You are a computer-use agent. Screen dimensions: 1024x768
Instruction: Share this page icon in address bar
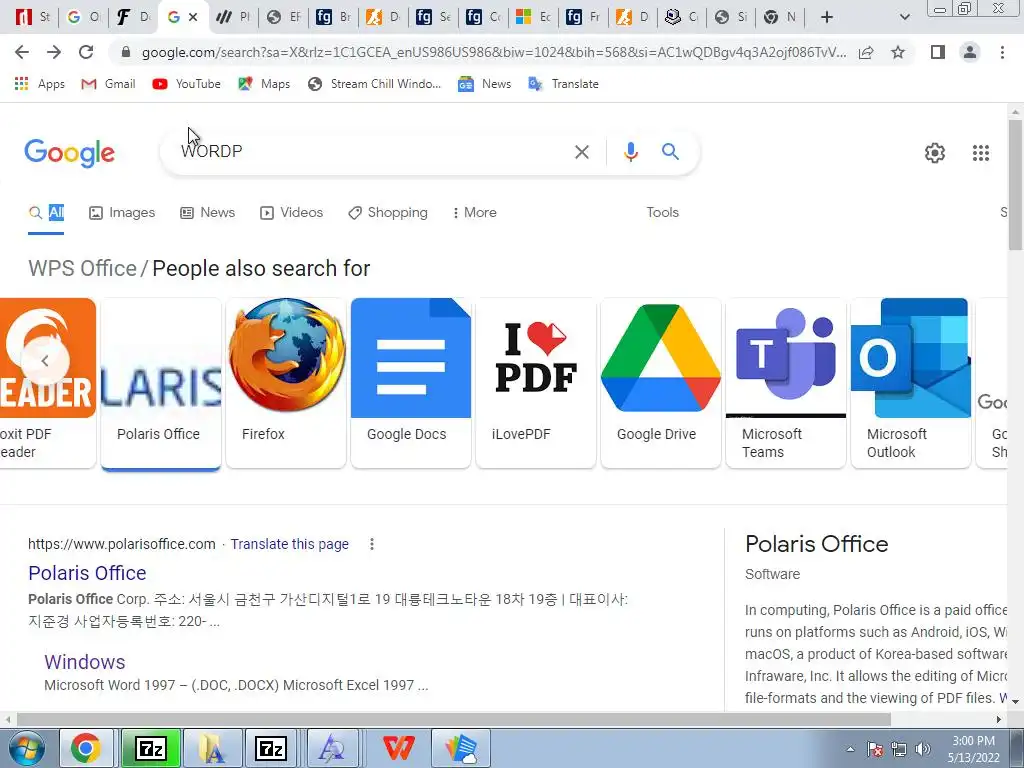[866, 52]
